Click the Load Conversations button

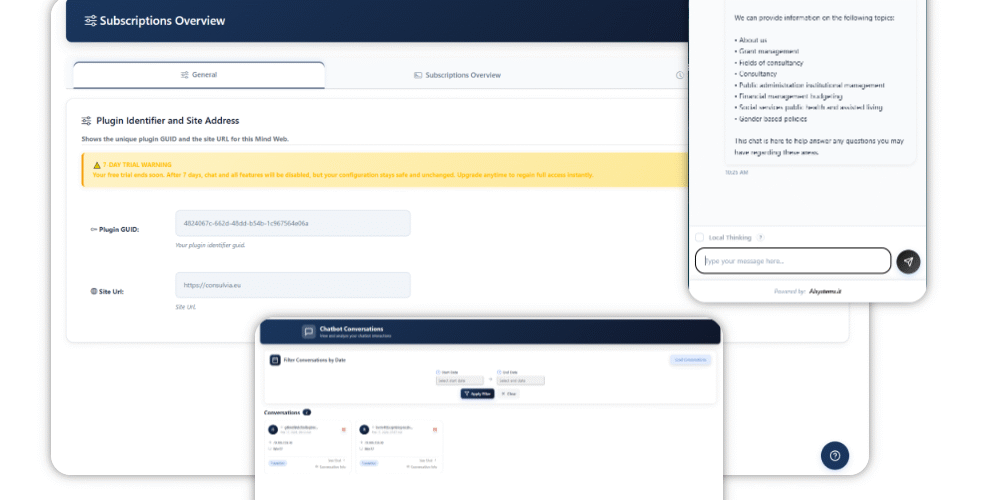pyautogui.click(x=690, y=359)
